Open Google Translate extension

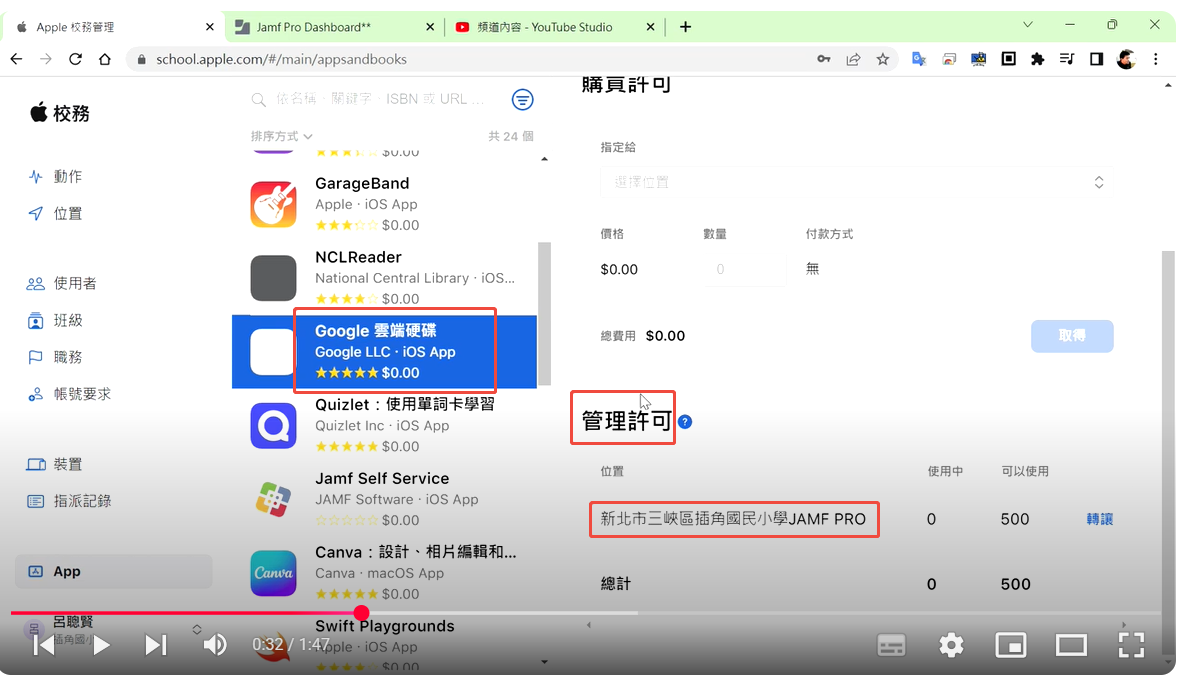click(x=919, y=59)
